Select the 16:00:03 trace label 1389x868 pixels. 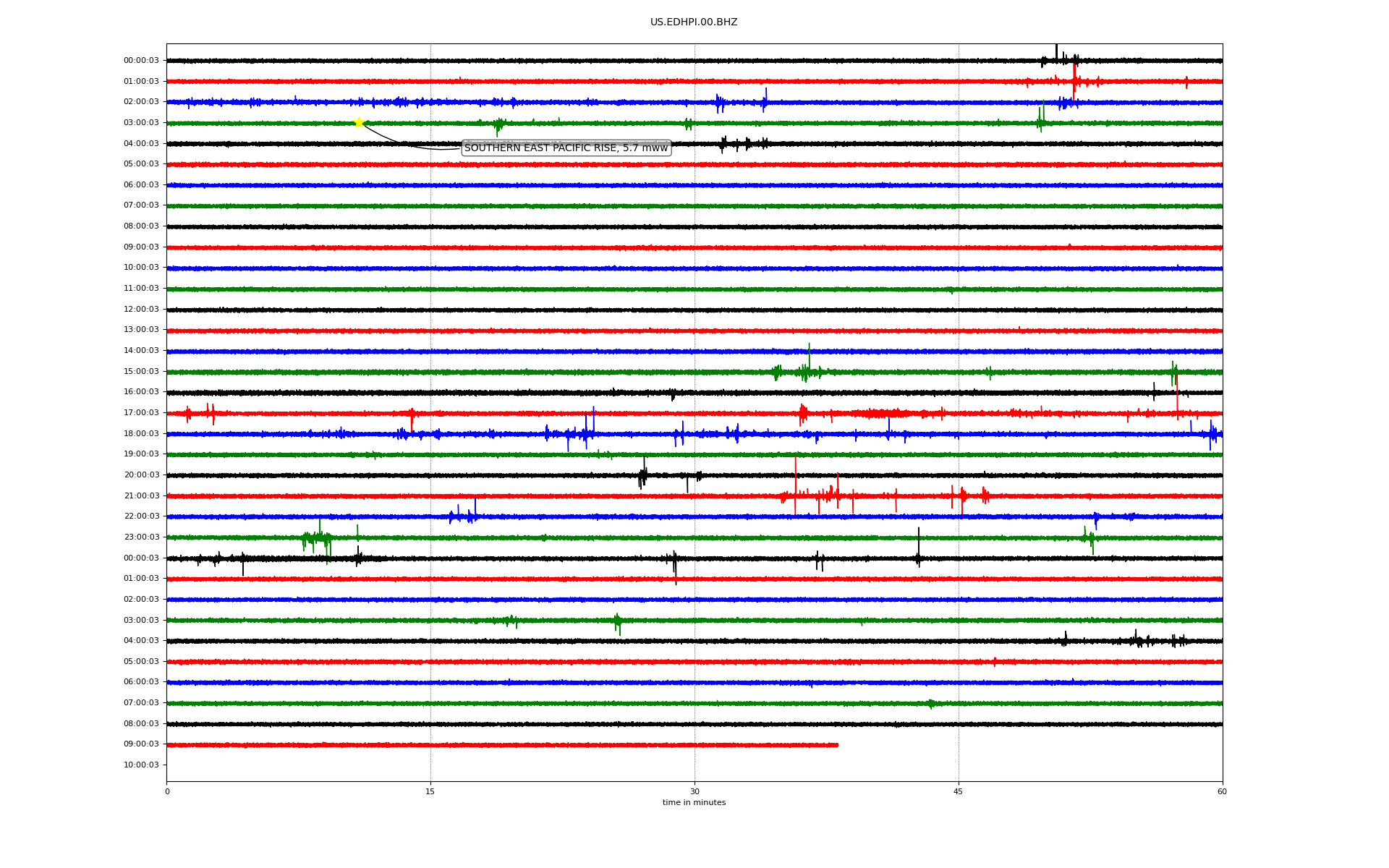pos(141,392)
